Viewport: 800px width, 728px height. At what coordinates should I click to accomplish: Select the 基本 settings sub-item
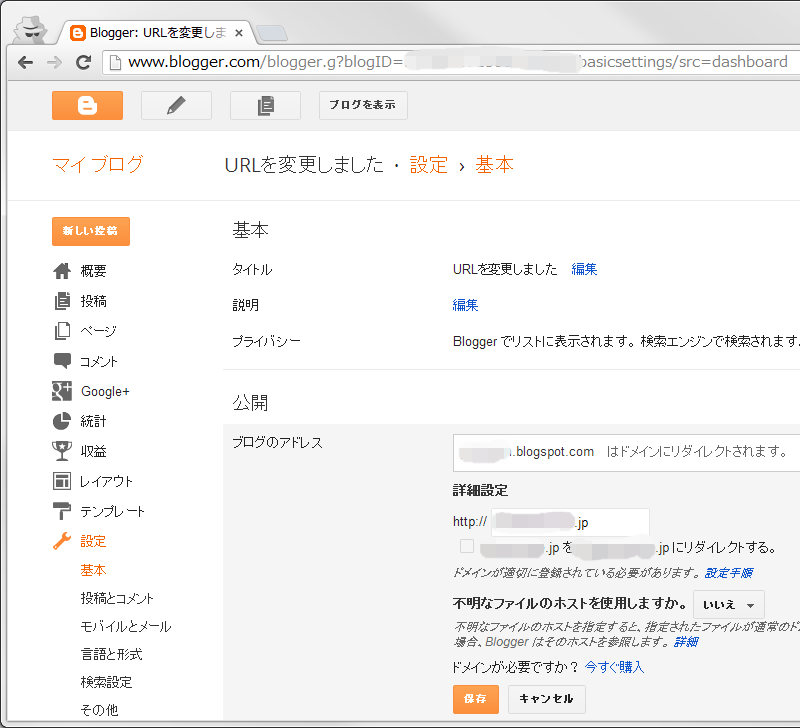pyautogui.click(x=93, y=570)
